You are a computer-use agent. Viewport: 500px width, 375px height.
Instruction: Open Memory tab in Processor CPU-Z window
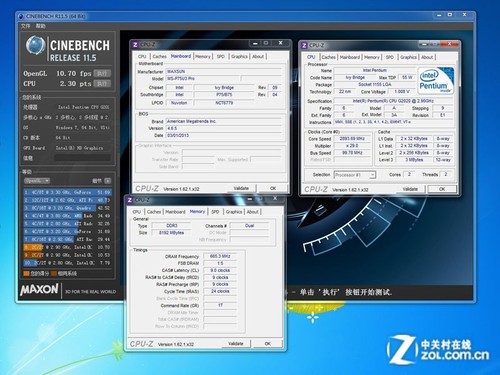click(x=372, y=57)
